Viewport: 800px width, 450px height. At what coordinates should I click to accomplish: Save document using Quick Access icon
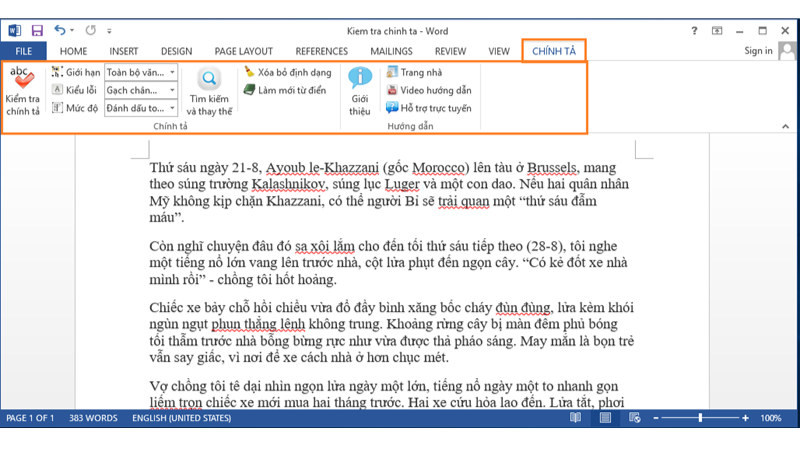(x=37, y=32)
